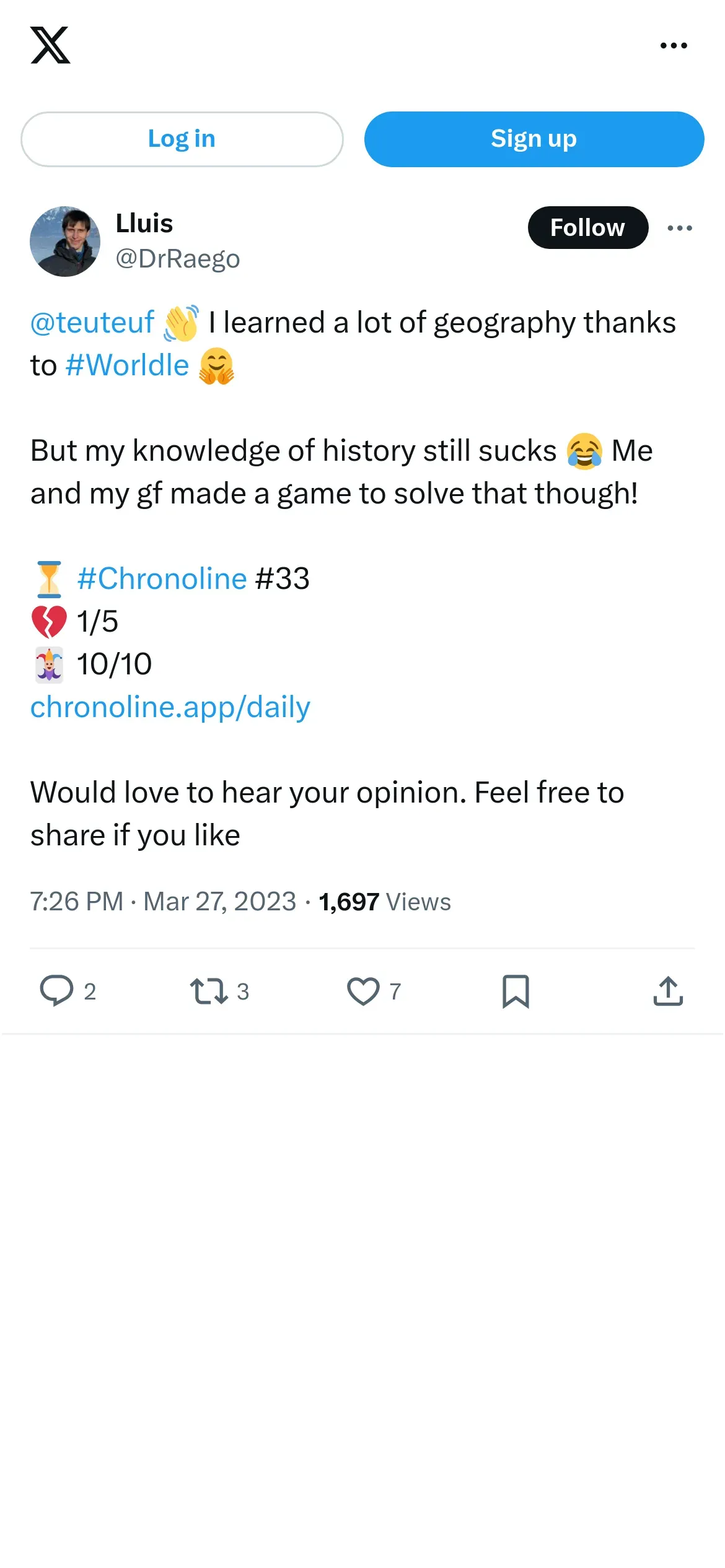Click the Lluis display name
Image resolution: width=725 pixels, height=1568 pixels.
click(144, 224)
